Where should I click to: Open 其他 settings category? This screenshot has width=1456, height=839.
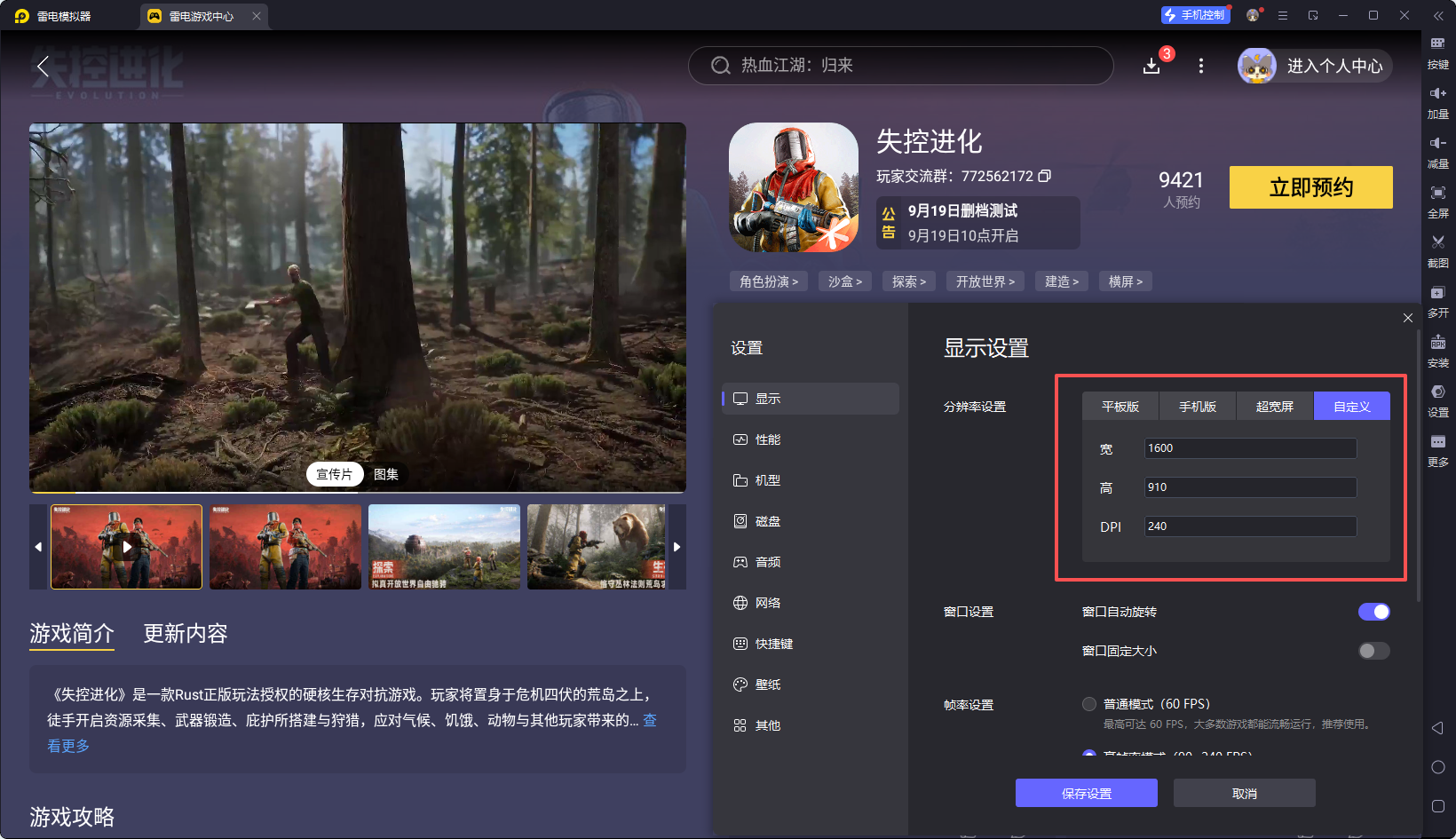click(x=811, y=725)
